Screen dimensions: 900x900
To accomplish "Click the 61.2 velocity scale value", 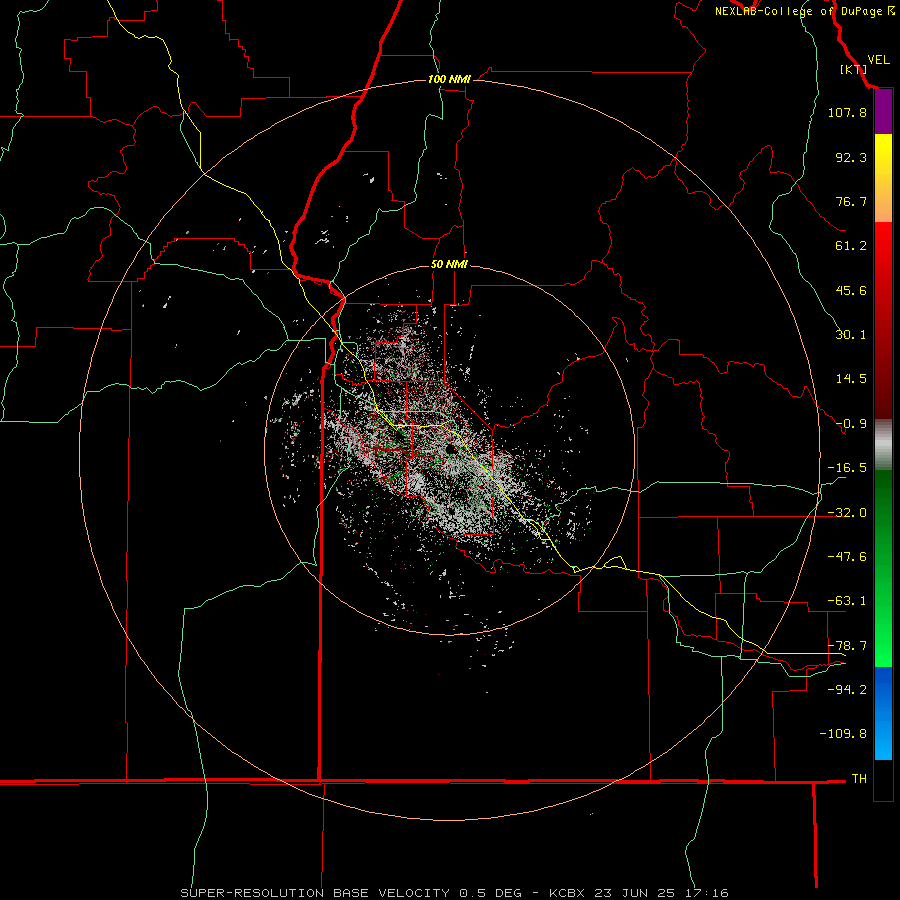I will [x=851, y=246].
